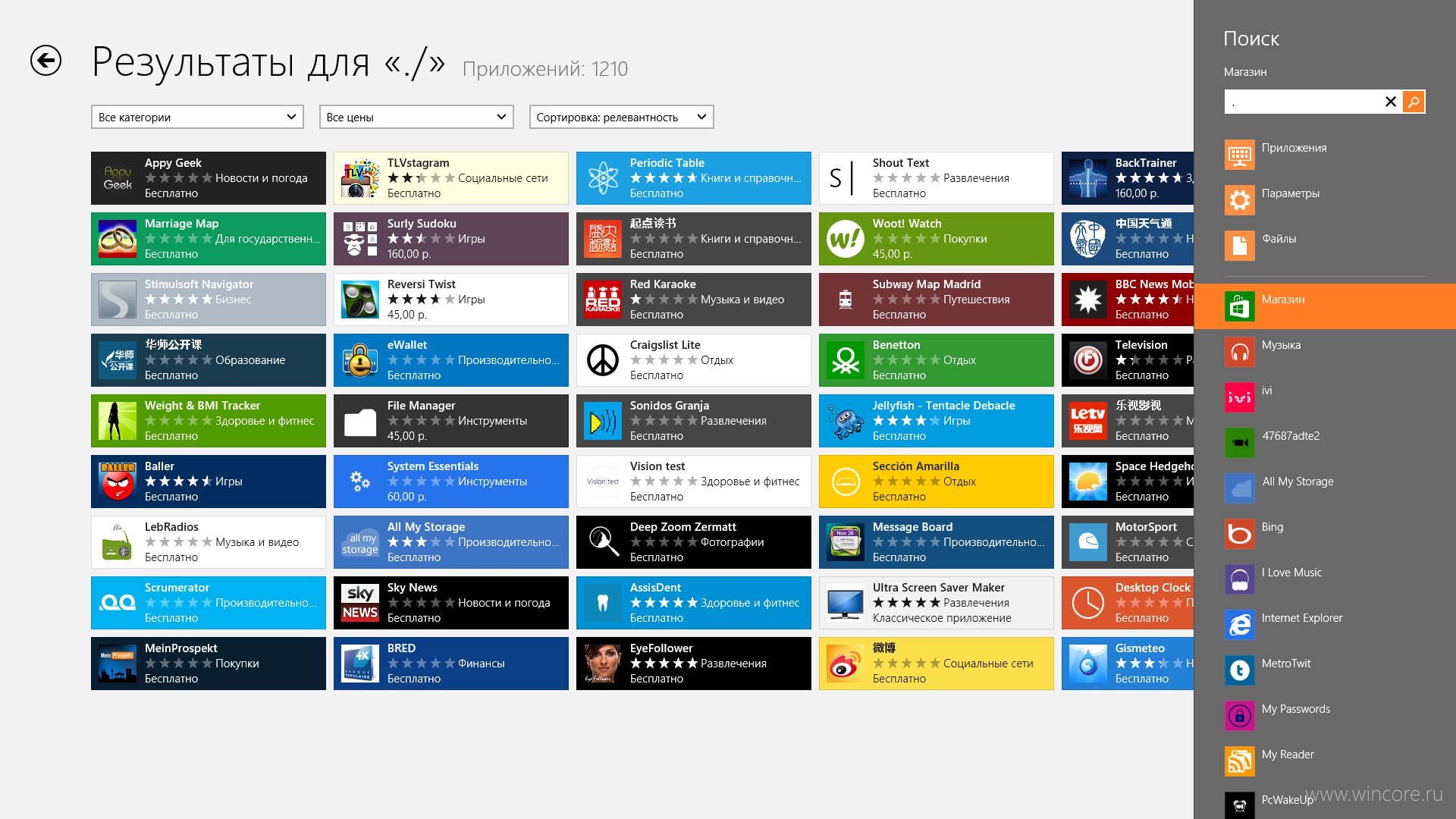Click the Deep Zoom Zermatt magnifier icon

(x=603, y=542)
